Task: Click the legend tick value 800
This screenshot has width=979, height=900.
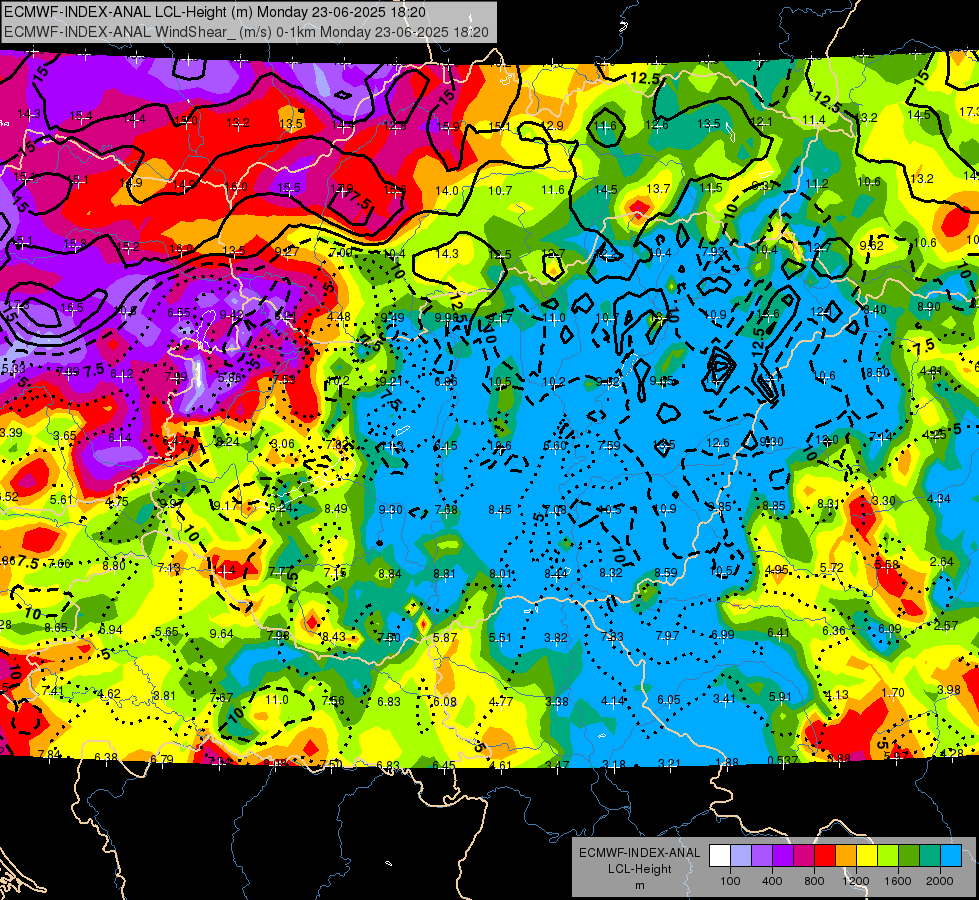Action: click(x=814, y=881)
